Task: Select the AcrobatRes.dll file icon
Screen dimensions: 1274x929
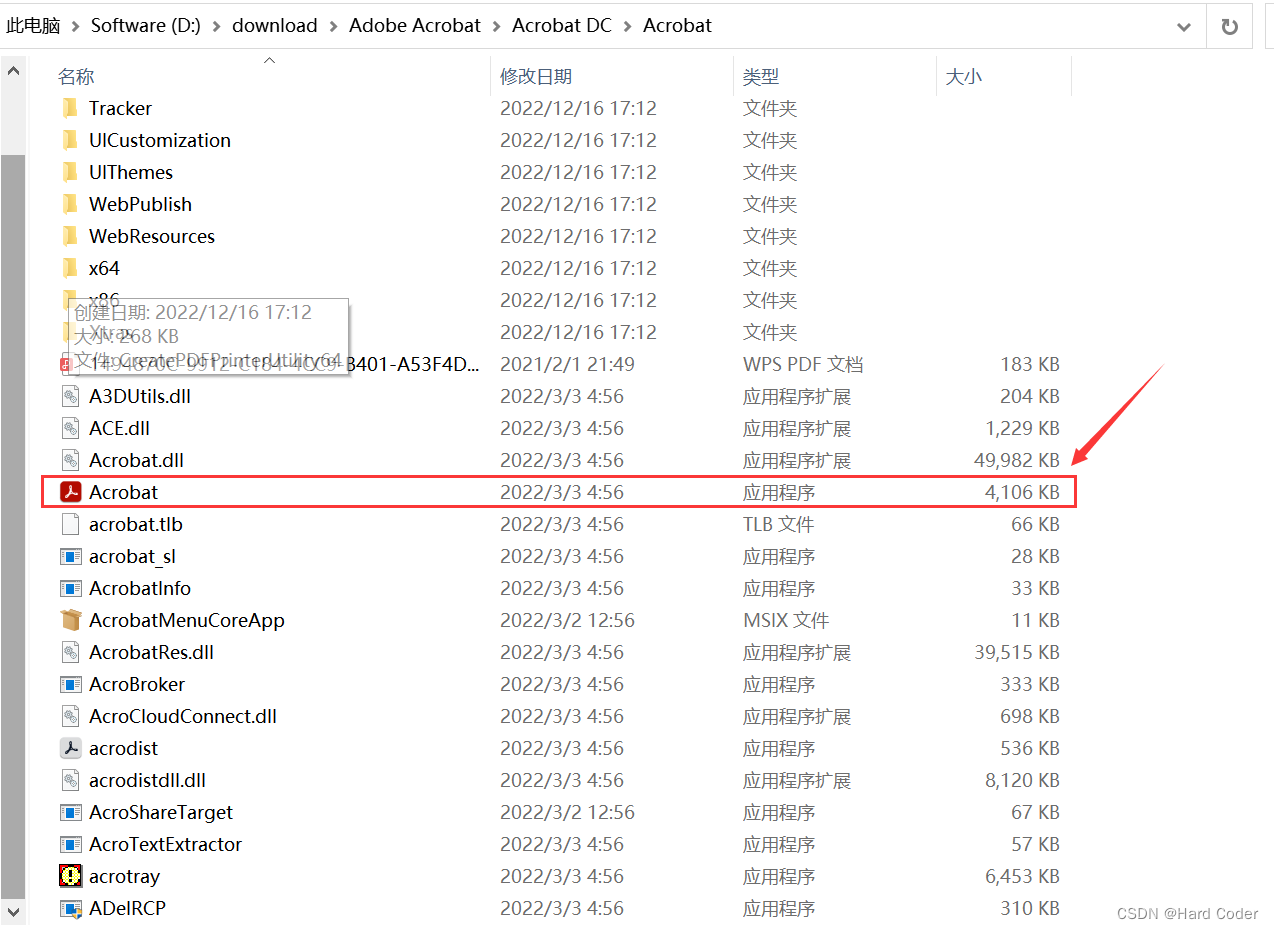Action: point(70,652)
